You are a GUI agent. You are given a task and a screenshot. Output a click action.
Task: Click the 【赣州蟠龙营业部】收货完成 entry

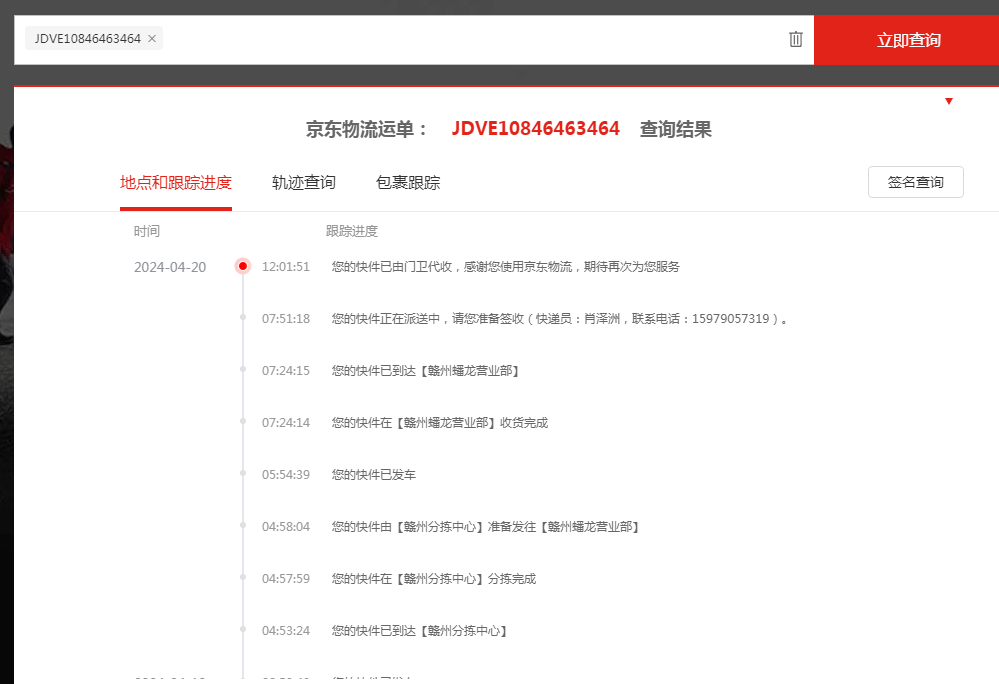[x=440, y=423]
